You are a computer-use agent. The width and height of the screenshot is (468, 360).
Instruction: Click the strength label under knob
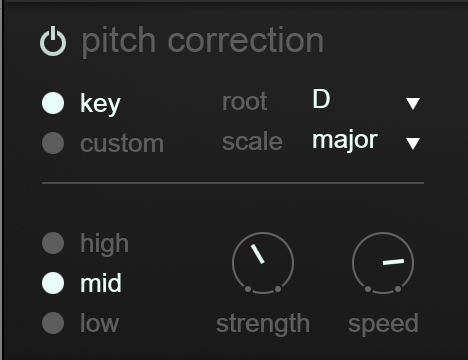tap(263, 324)
